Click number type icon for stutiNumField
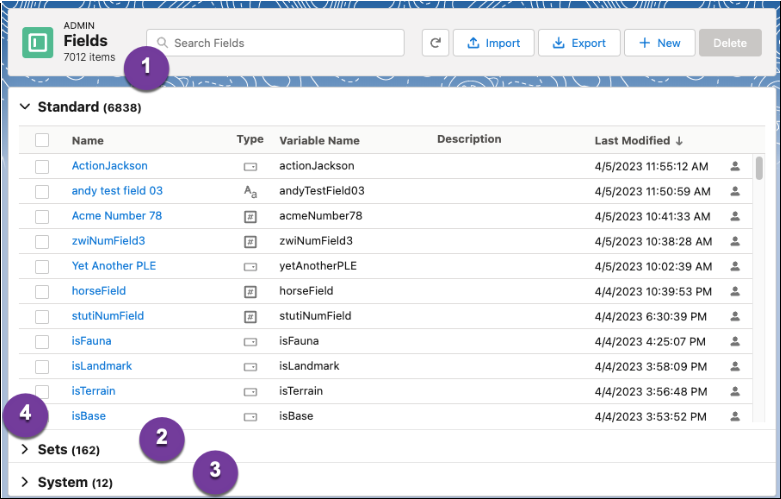This screenshot has height=499, width=781. coord(250,317)
